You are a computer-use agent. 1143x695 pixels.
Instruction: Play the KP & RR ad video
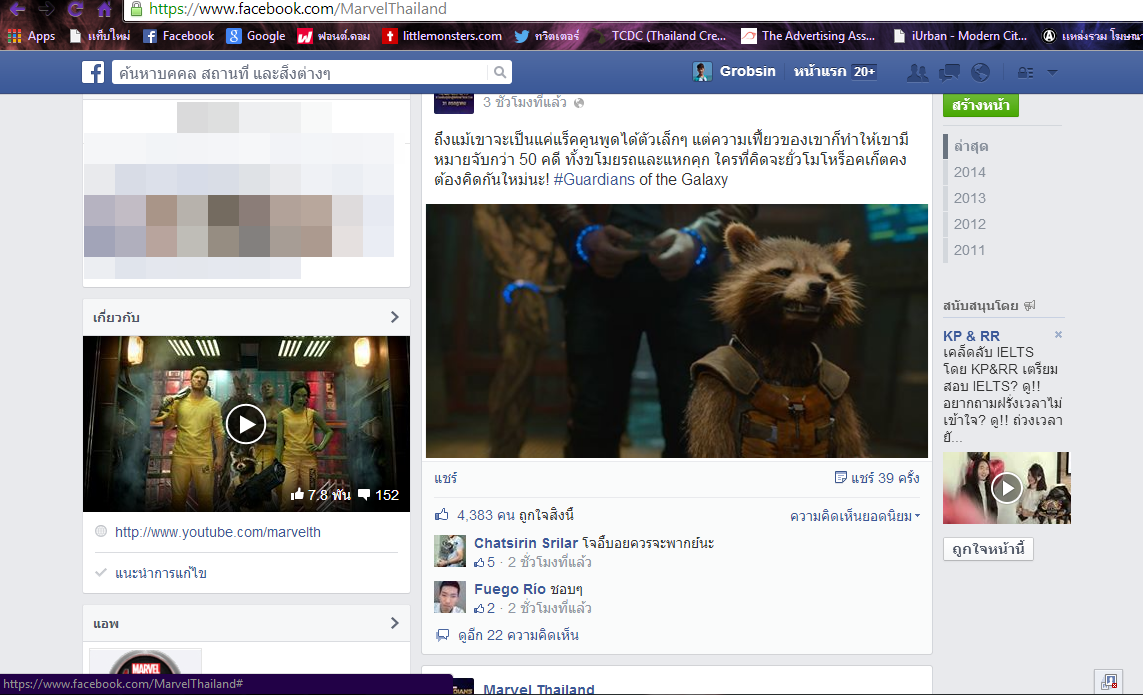click(1007, 488)
